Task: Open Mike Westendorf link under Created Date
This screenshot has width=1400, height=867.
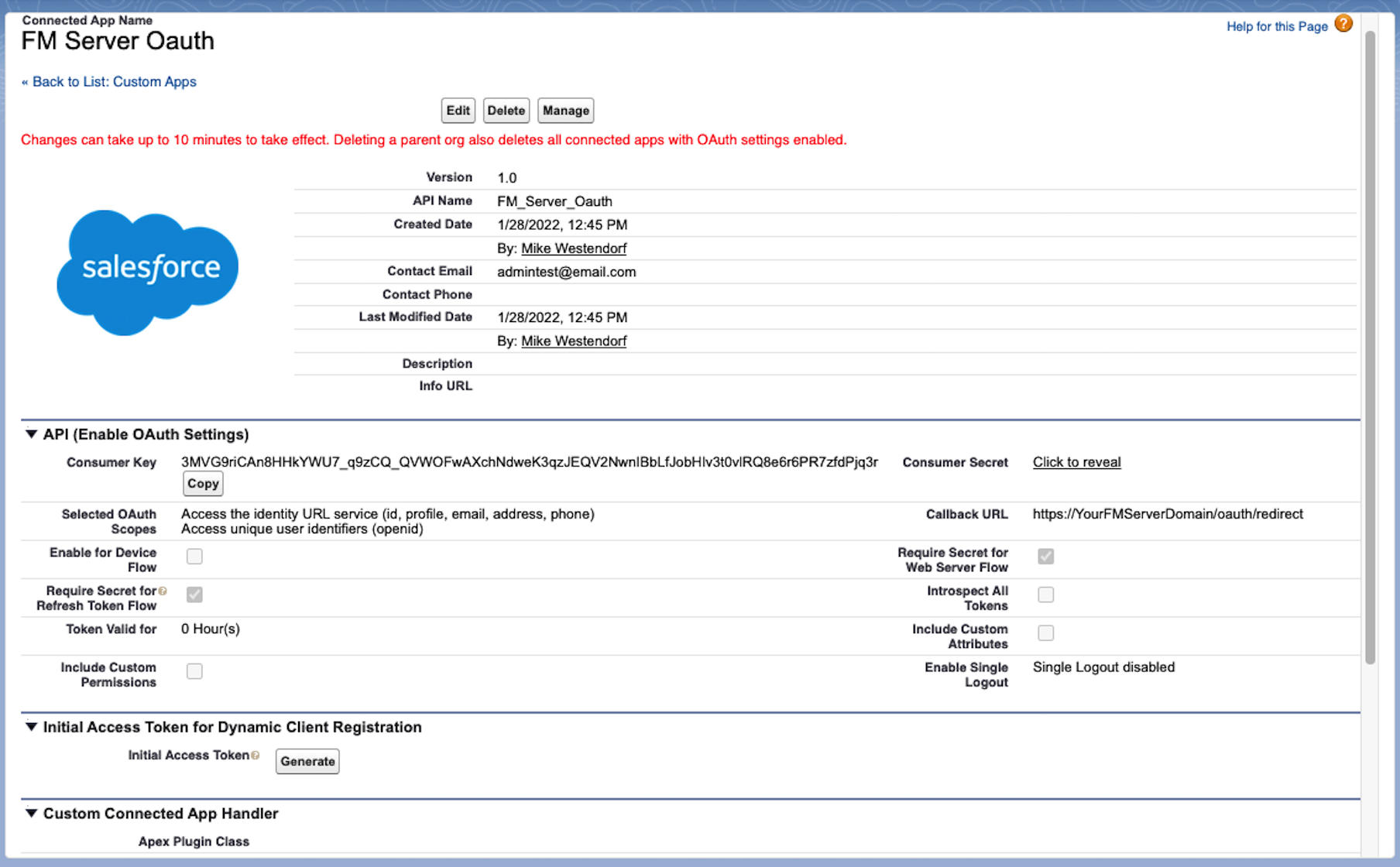Action: click(x=574, y=248)
